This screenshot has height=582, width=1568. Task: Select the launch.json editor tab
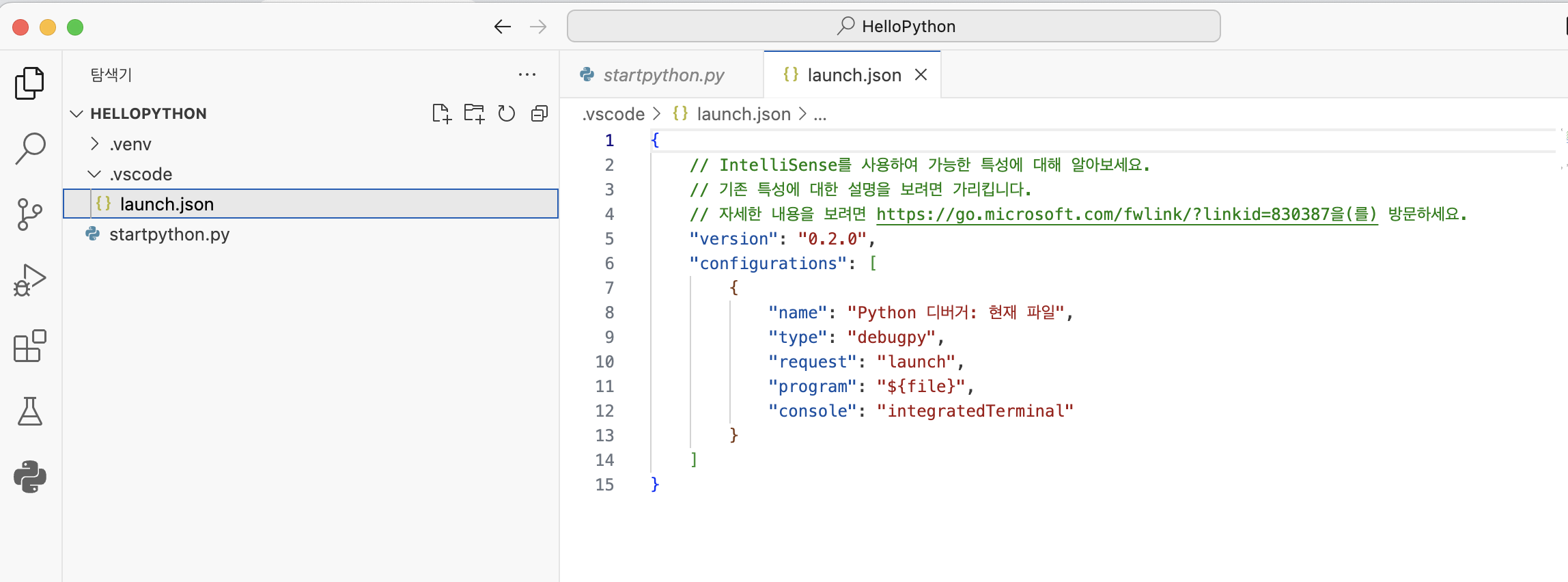[x=852, y=74]
